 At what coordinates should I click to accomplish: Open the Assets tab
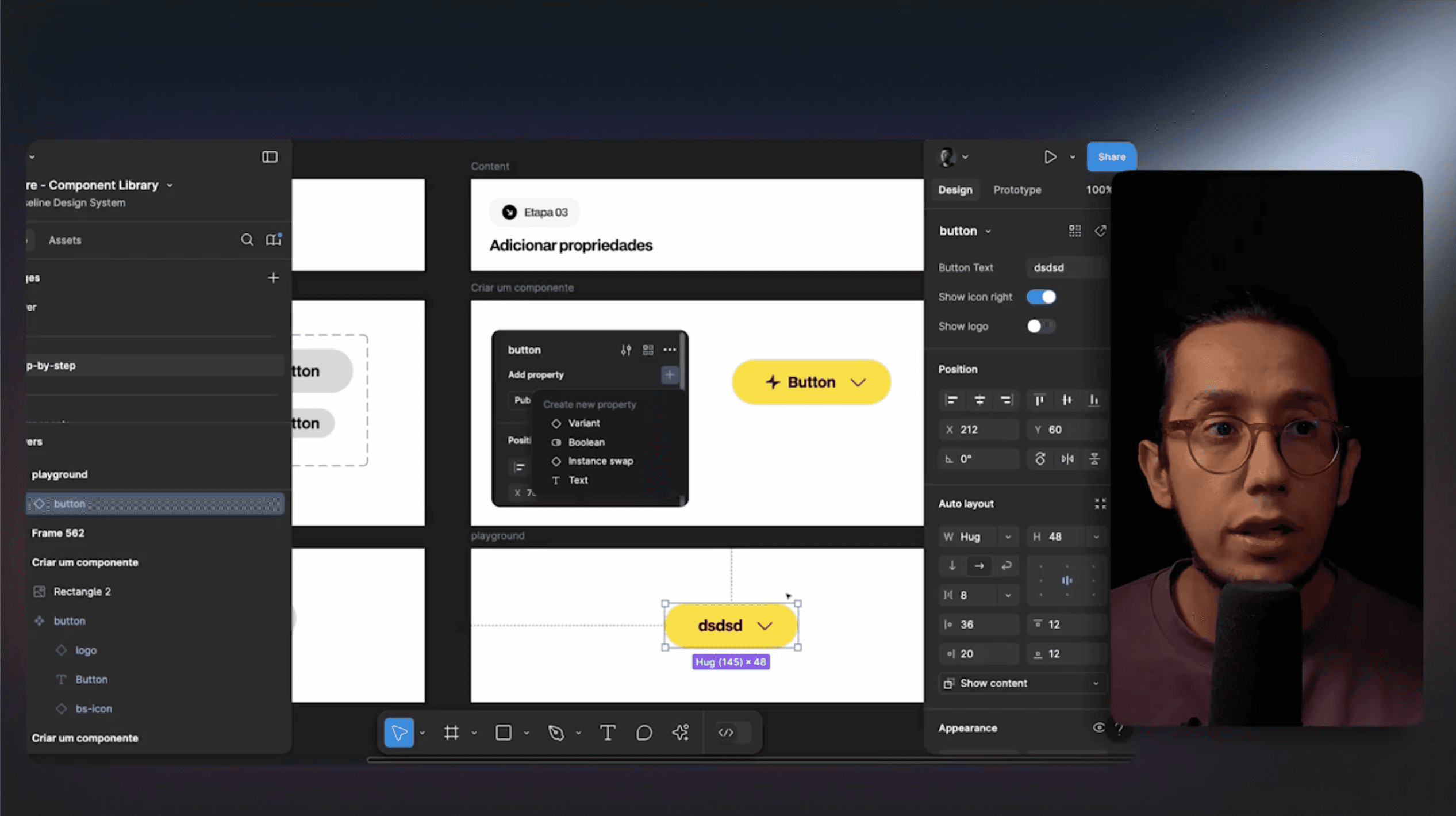pos(64,240)
